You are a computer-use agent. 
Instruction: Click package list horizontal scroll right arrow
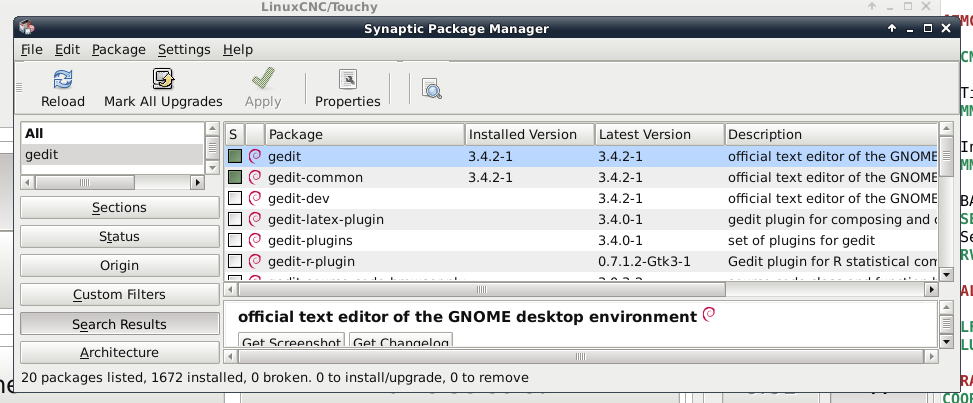(931, 289)
